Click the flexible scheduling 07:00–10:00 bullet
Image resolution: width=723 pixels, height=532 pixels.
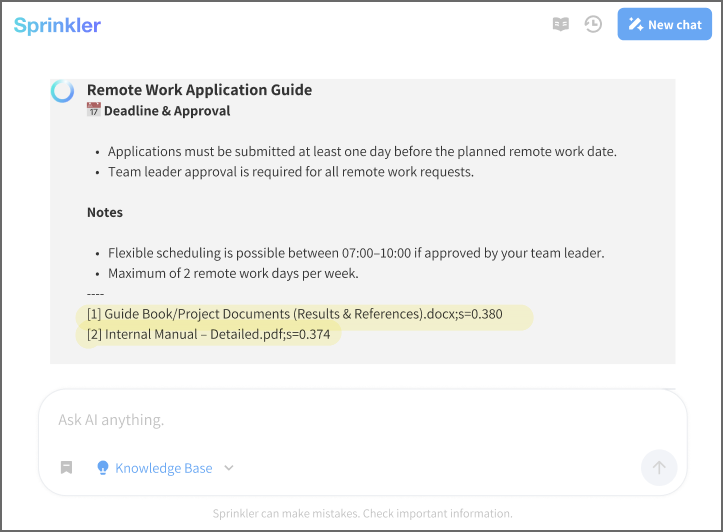[355, 253]
